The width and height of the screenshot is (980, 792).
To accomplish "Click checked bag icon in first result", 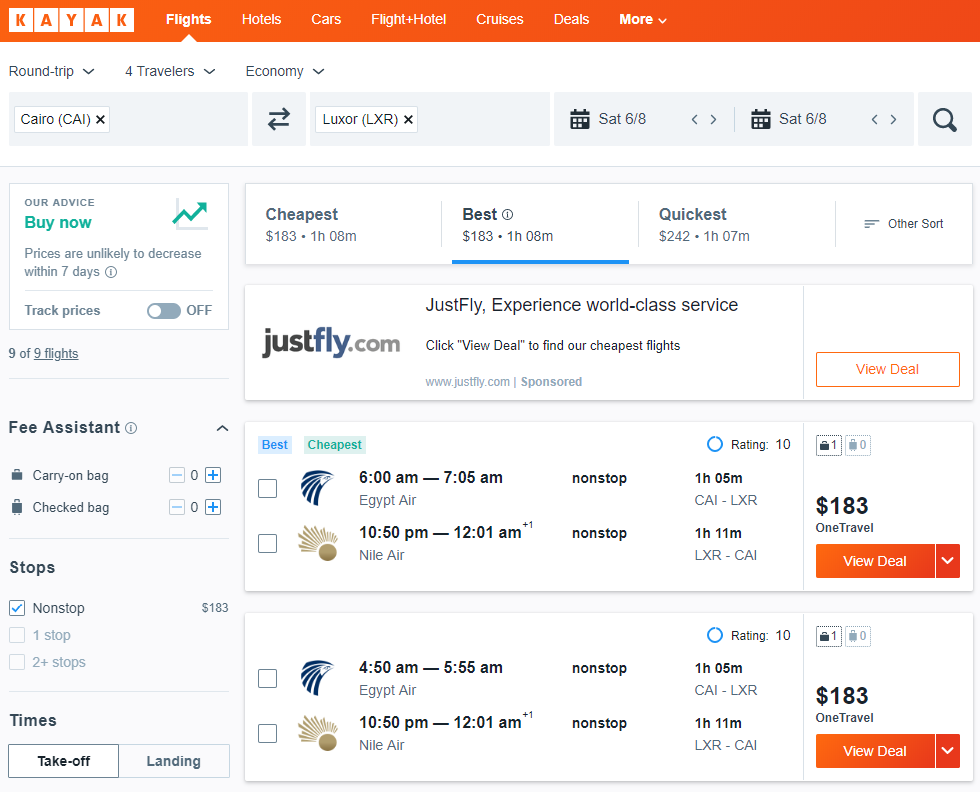I will tap(858, 445).
